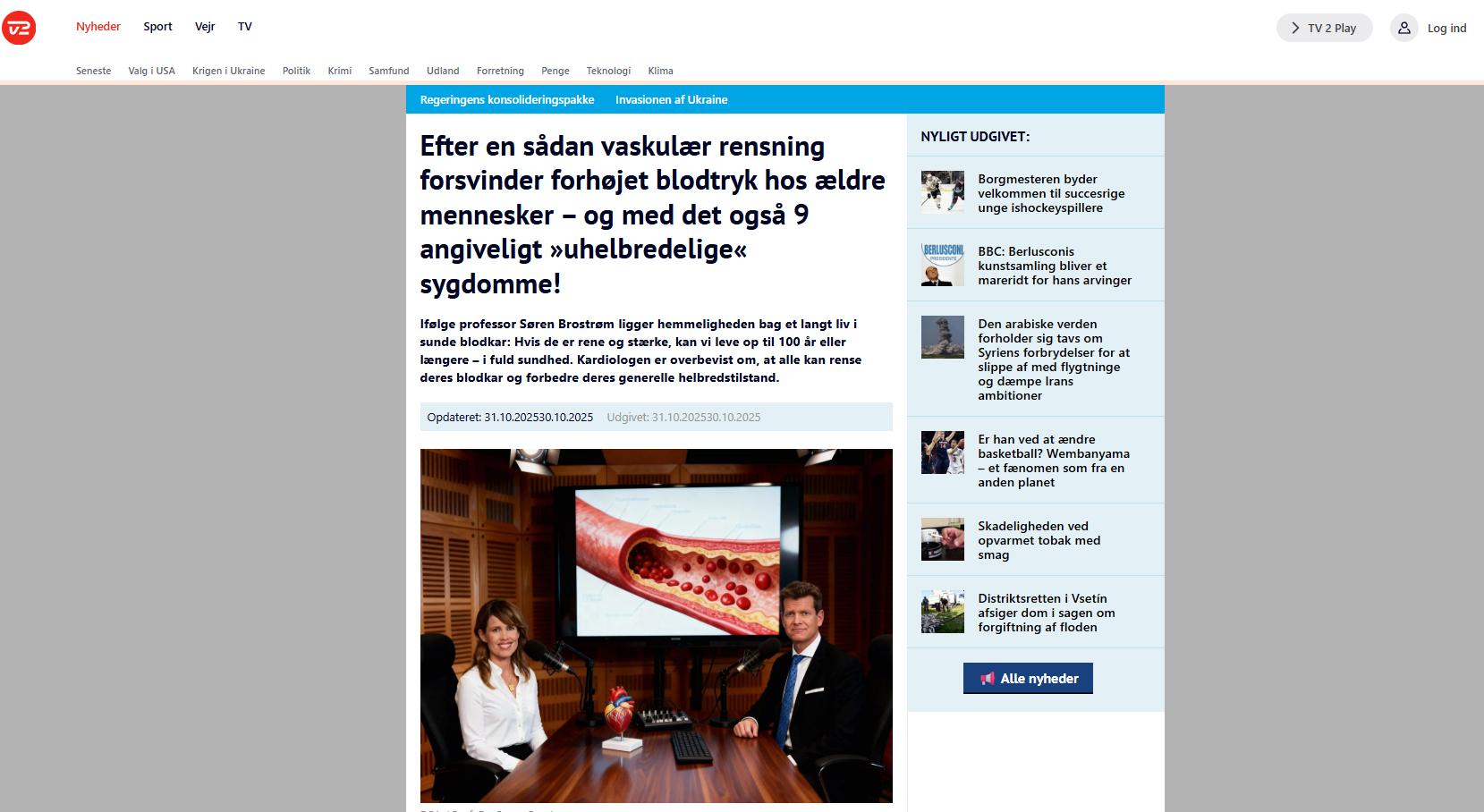Click megaphone icon on Alle nyheder button

click(x=987, y=679)
